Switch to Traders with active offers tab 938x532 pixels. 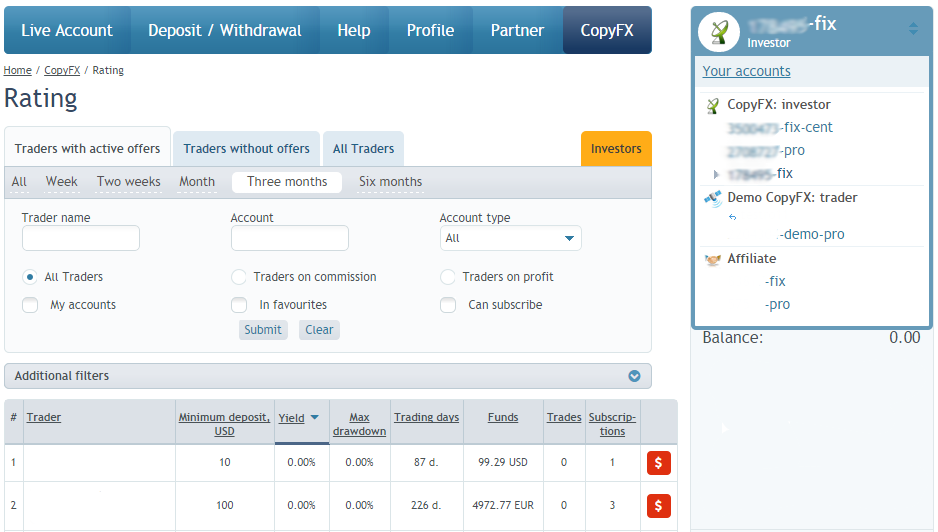tap(87, 148)
